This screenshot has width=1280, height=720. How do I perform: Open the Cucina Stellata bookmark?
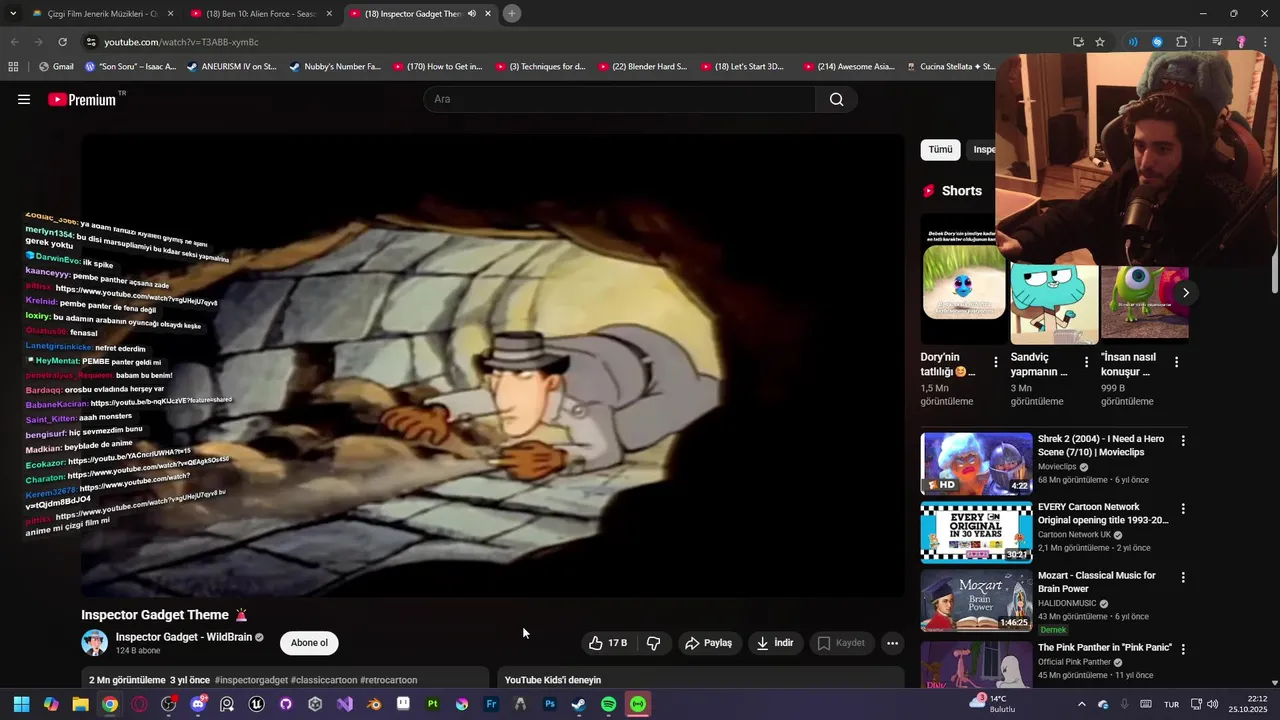(x=950, y=67)
